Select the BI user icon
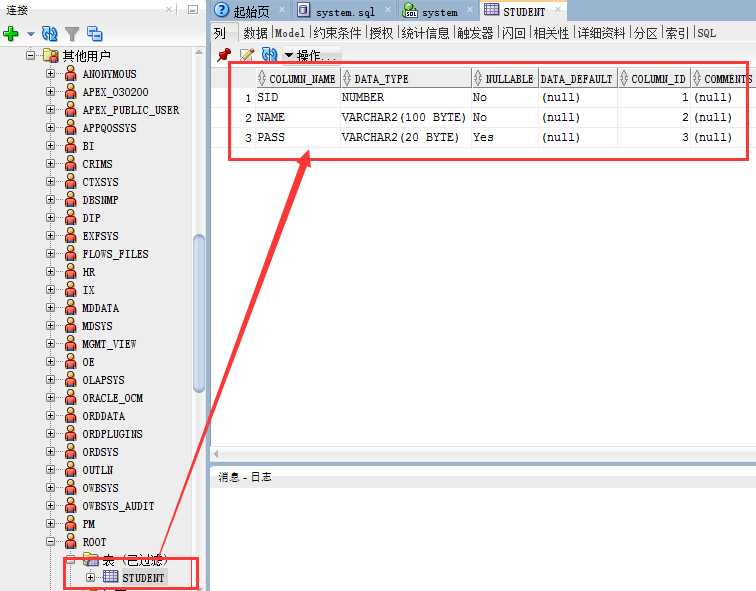Viewport: 756px width, 591px height. [x=71, y=145]
